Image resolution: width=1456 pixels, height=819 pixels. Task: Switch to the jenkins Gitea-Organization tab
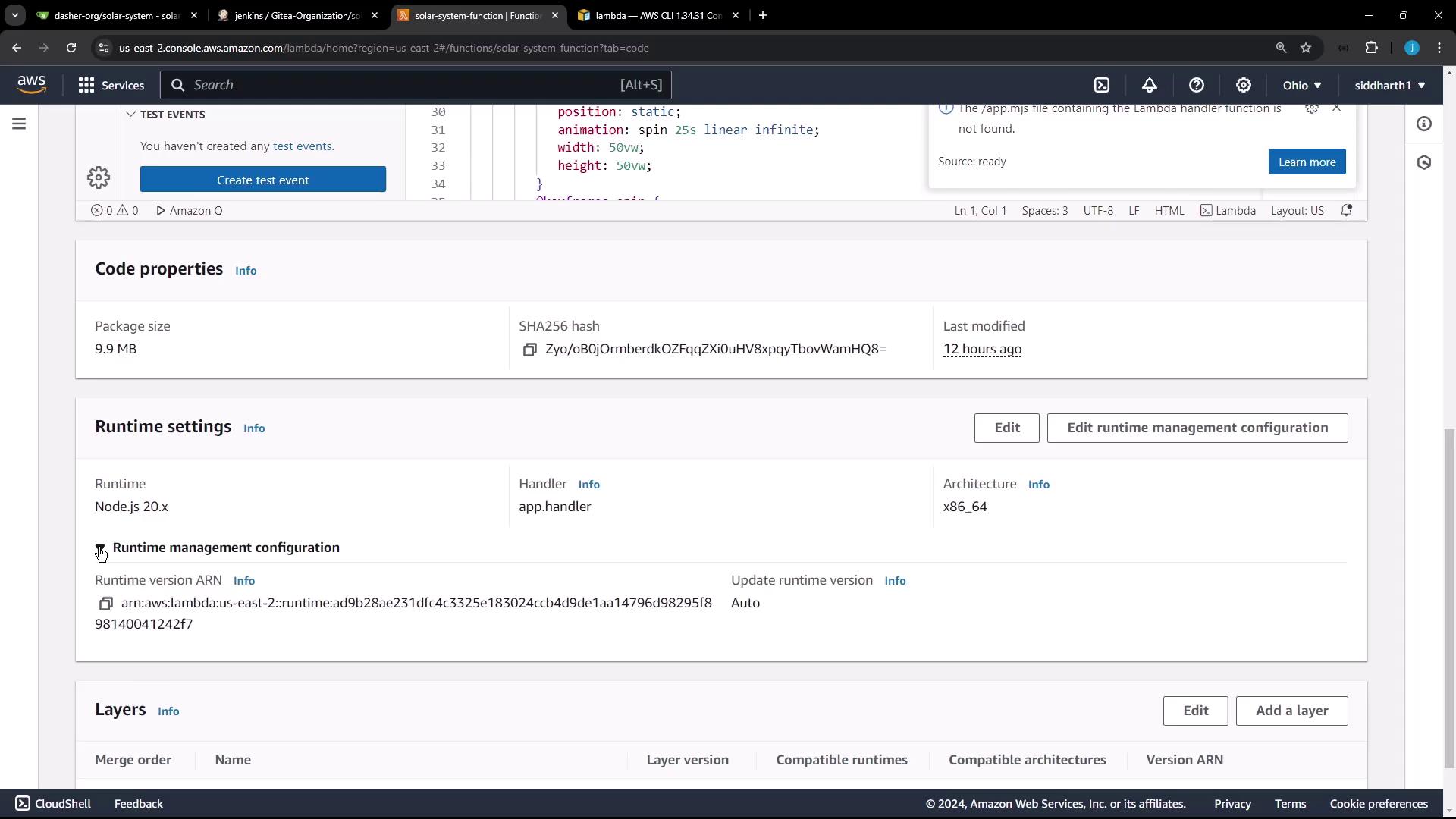[x=297, y=15]
